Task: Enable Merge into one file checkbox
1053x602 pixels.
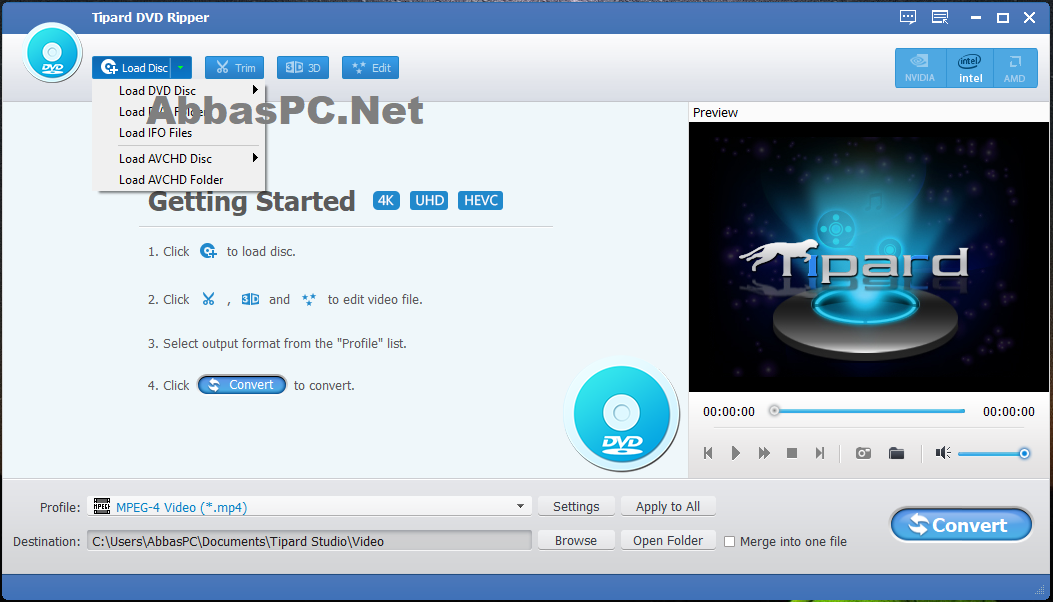Action: [x=729, y=542]
